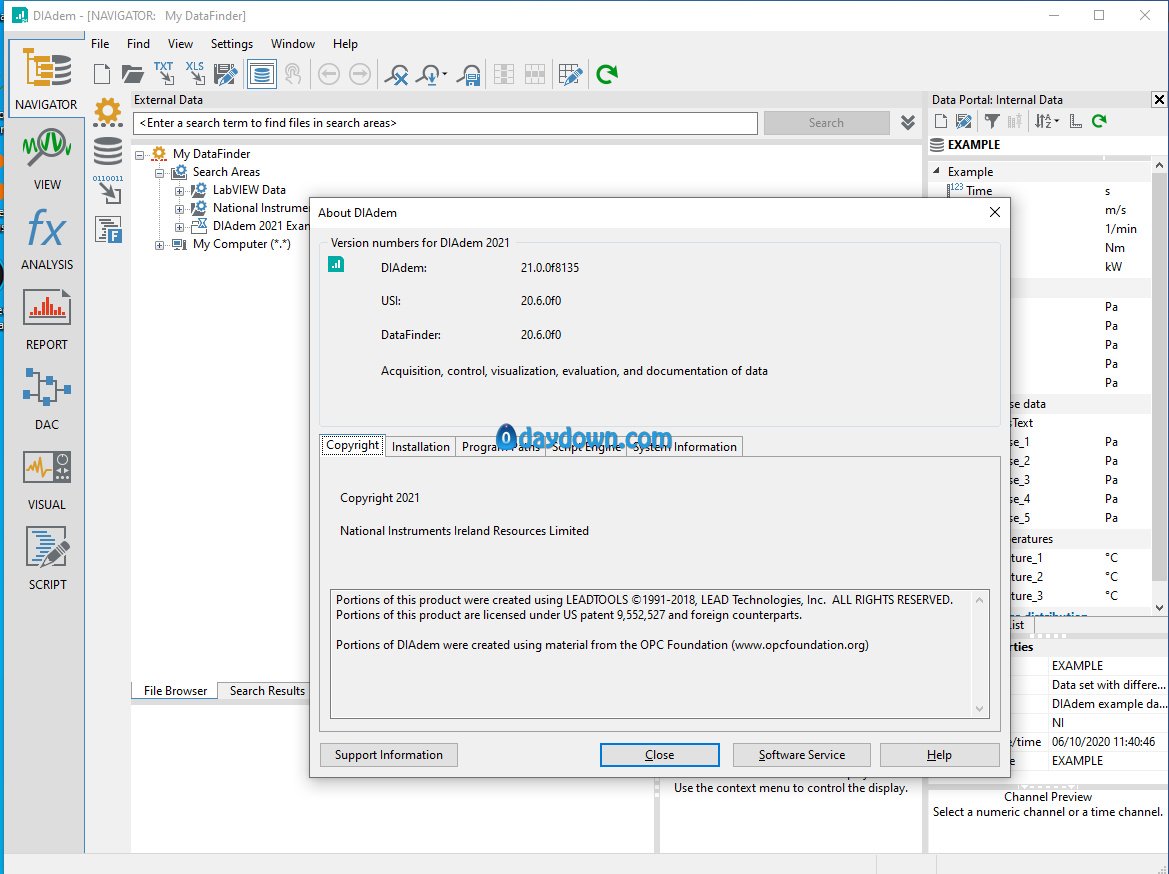
Task: Click the Help button in About dialog
Action: [939, 755]
